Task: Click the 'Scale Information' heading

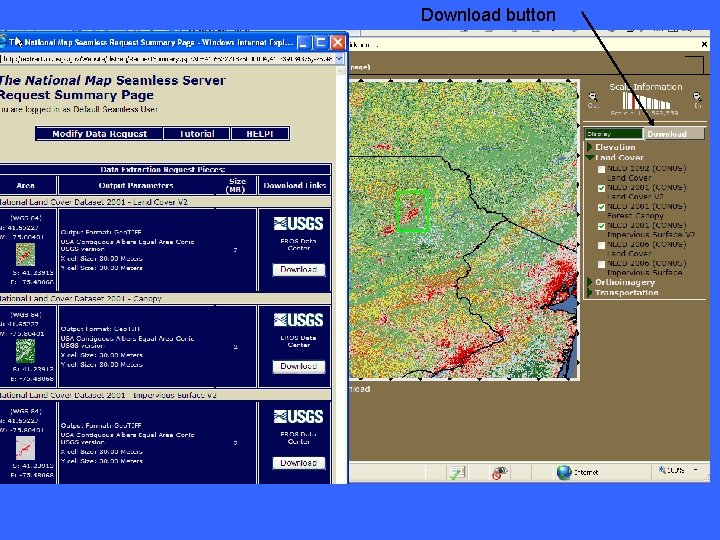Action: coord(646,87)
